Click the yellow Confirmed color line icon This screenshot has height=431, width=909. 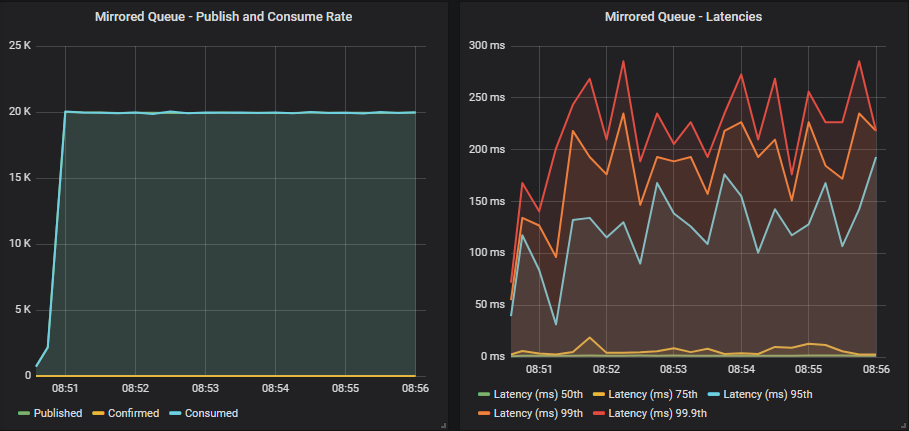click(98, 413)
